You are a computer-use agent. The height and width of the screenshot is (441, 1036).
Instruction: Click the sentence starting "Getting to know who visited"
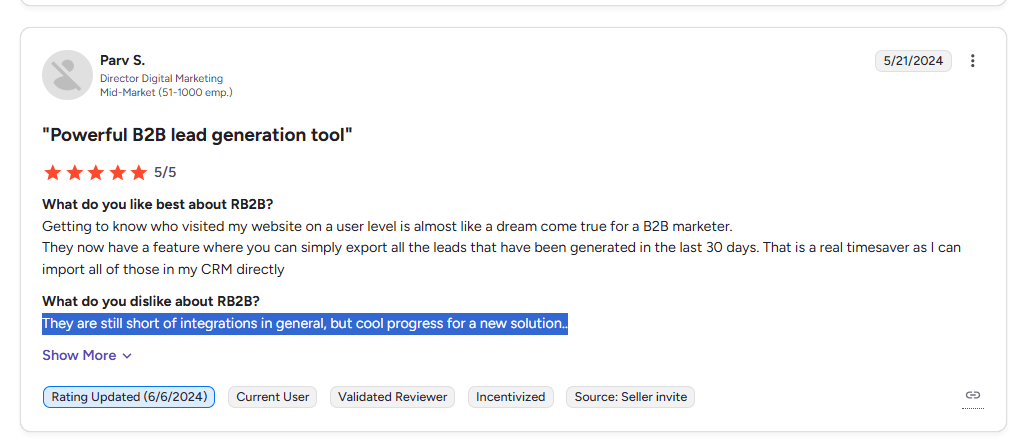point(387,226)
